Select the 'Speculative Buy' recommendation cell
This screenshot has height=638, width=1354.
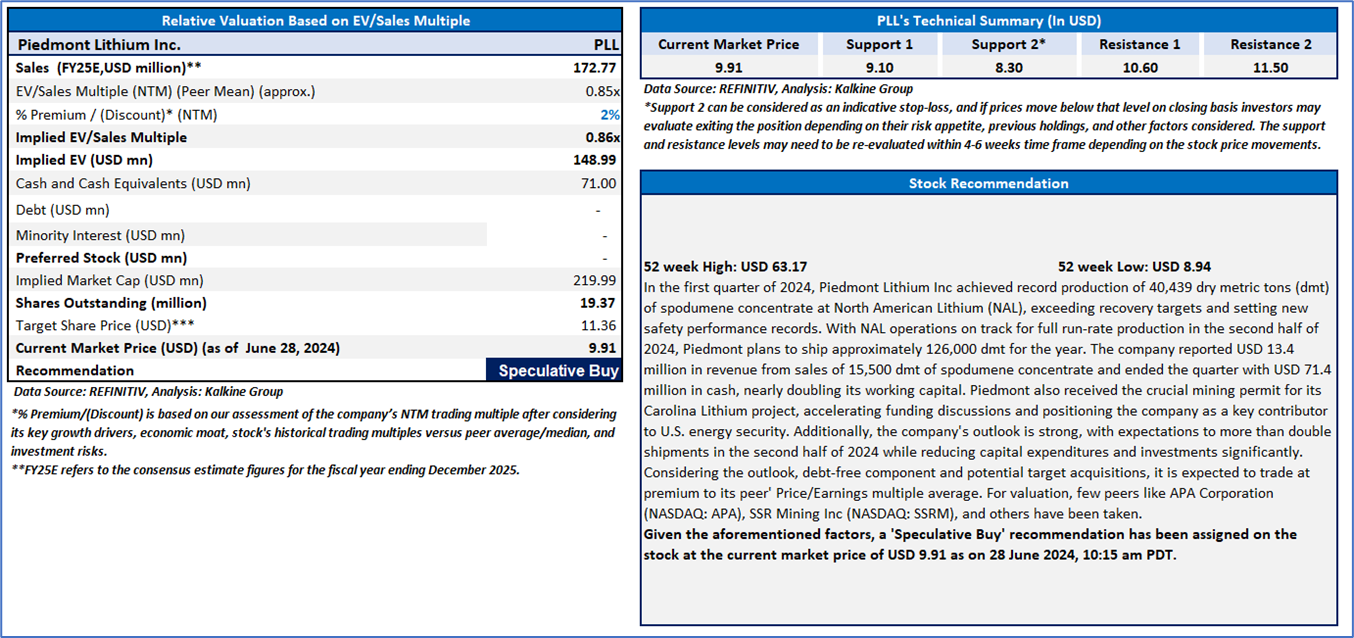tap(555, 371)
